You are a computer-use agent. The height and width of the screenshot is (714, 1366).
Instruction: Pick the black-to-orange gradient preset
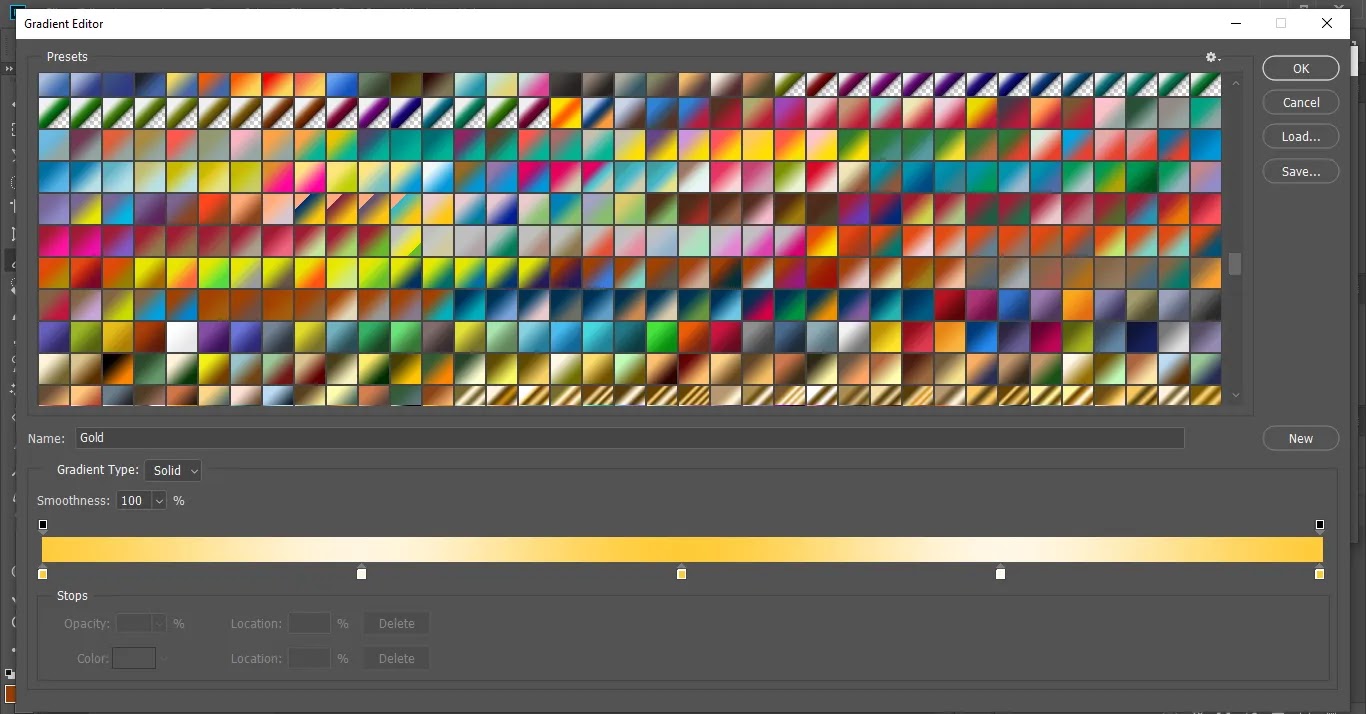pos(118,369)
